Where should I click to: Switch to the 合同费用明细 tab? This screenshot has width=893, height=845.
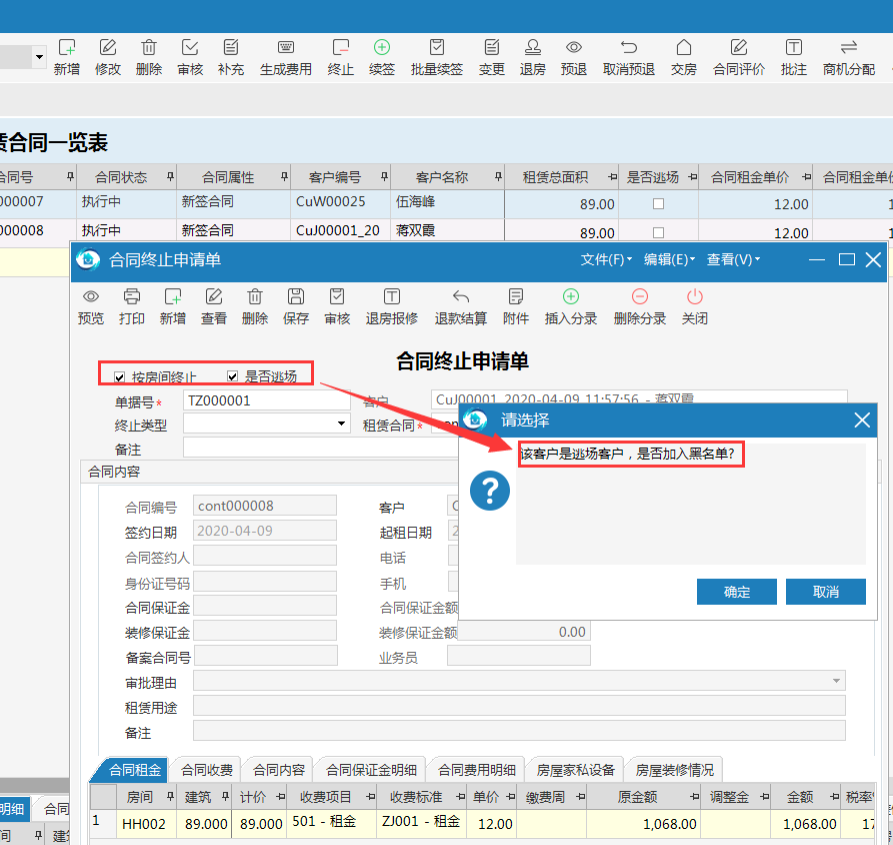pyautogui.click(x=477, y=770)
